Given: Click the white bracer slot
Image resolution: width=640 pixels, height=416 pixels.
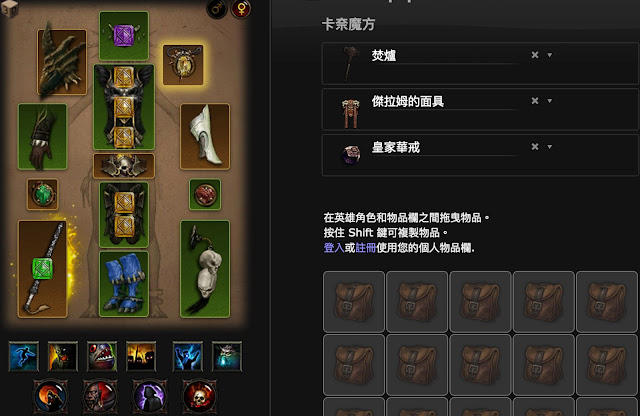Looking at the screenshot, I should (x=205, y=136).
